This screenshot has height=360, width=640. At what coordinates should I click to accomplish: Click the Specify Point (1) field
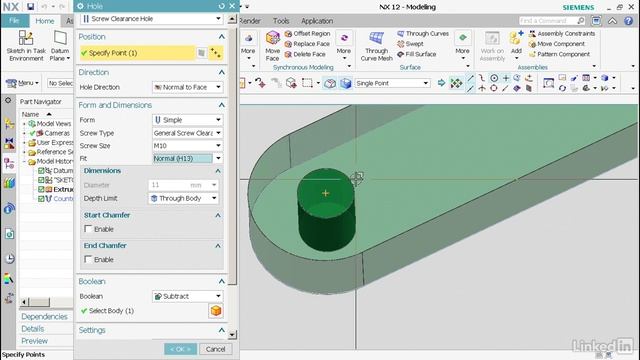click(138, 53)
